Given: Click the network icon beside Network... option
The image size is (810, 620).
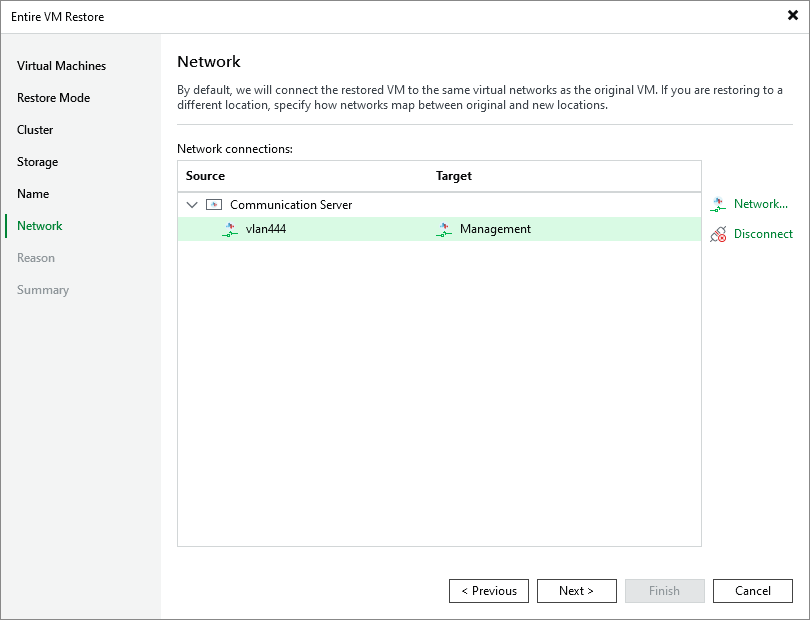Looking at the screenshot, I should [x=717, y=204].
